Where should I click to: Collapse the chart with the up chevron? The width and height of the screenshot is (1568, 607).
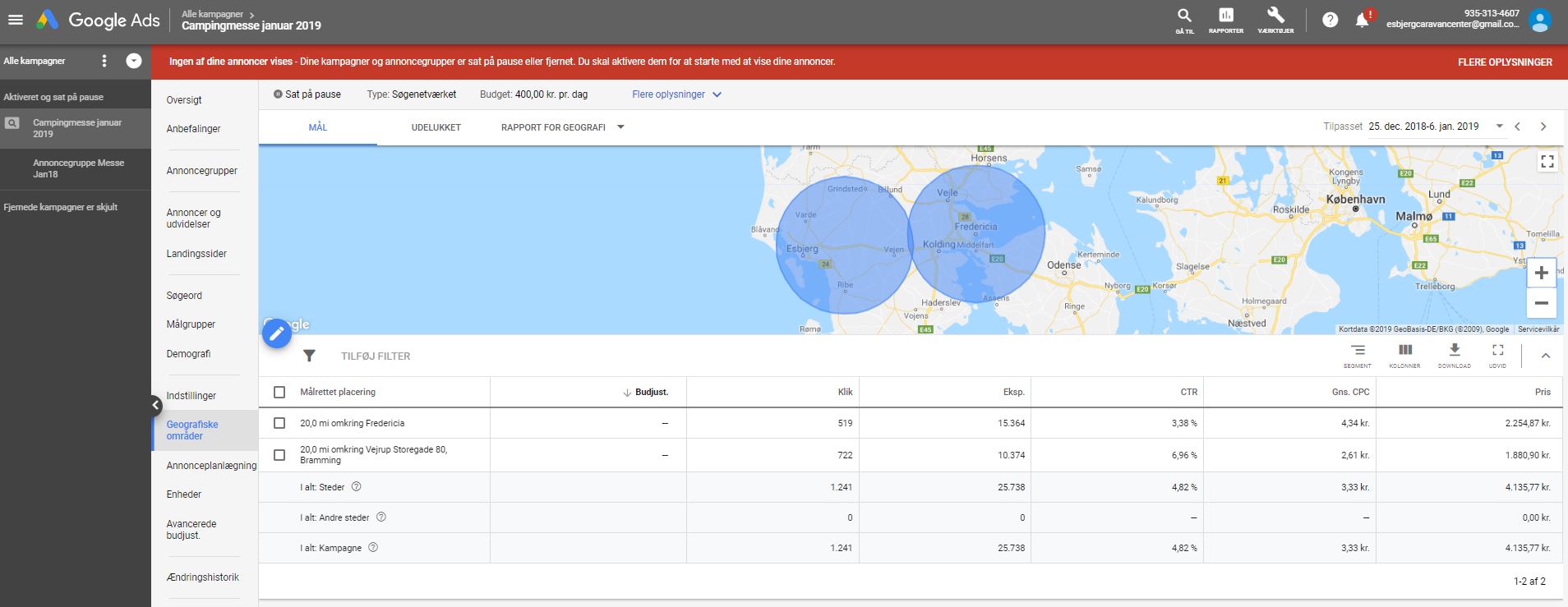tap(1545, 356)
